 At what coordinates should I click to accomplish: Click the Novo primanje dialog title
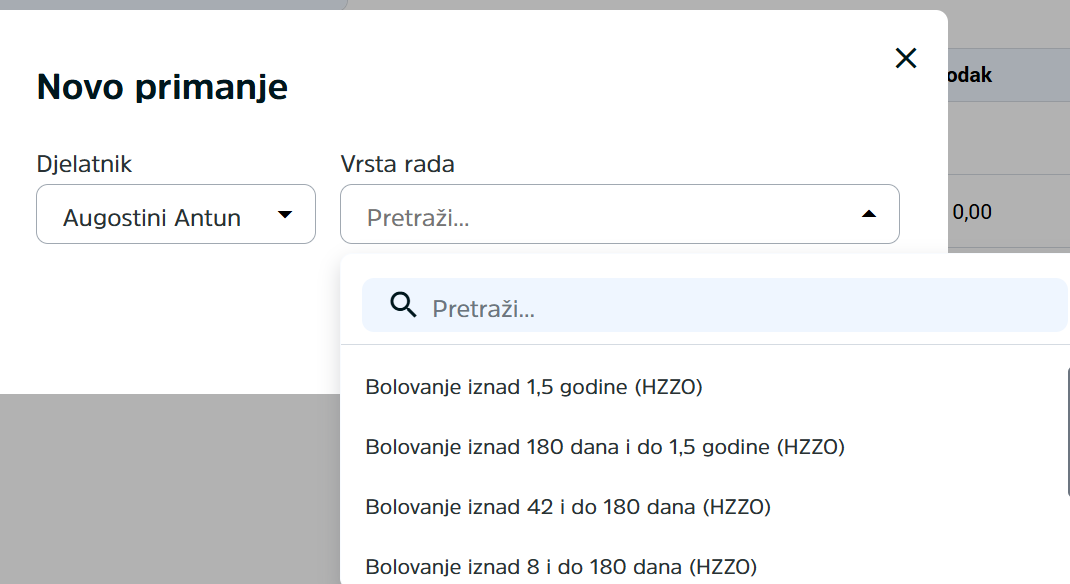tap(162, 87)
